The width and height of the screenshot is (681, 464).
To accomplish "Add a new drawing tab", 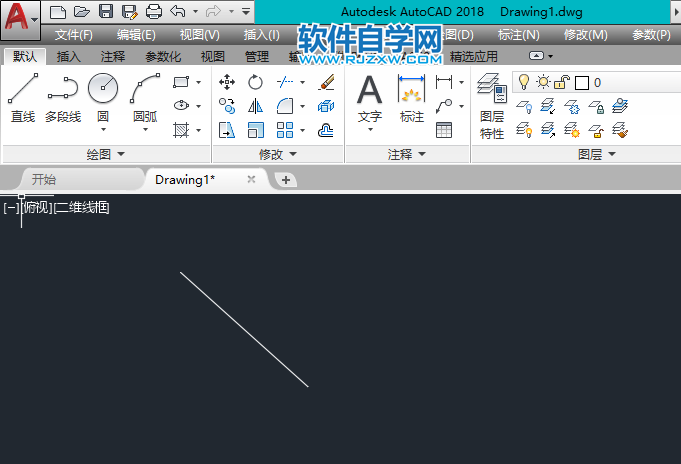I will 286,180.
